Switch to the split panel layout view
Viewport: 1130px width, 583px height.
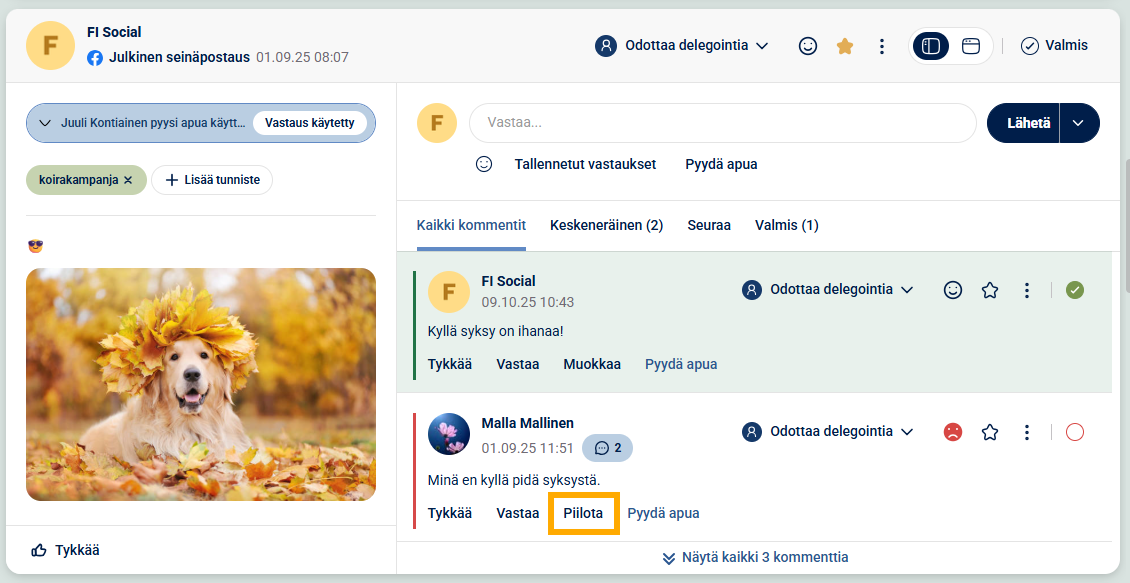click(931, 46)
